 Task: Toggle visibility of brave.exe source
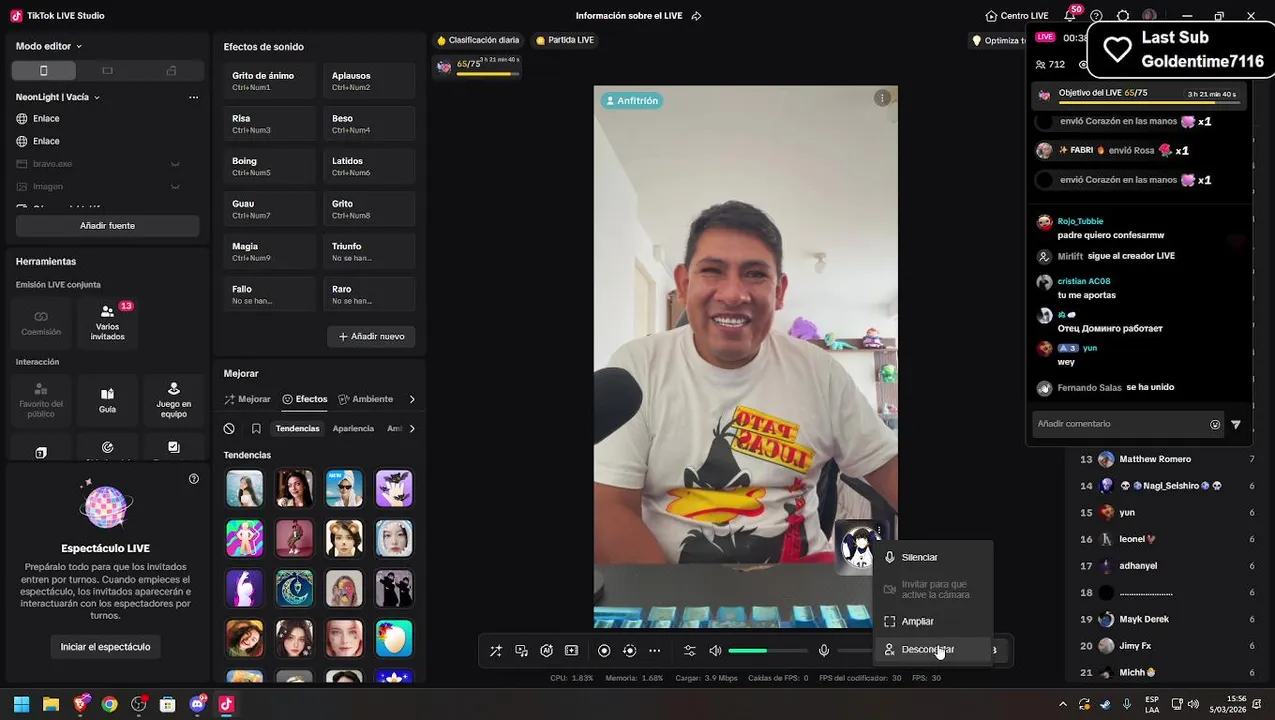pos(175,164)
